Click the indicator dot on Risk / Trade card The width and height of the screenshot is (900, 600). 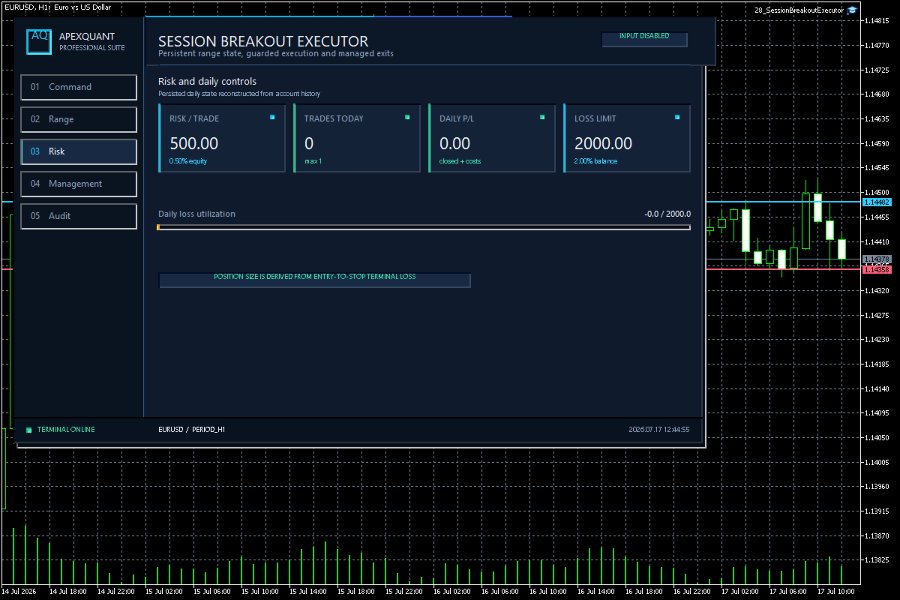(272, 117)
